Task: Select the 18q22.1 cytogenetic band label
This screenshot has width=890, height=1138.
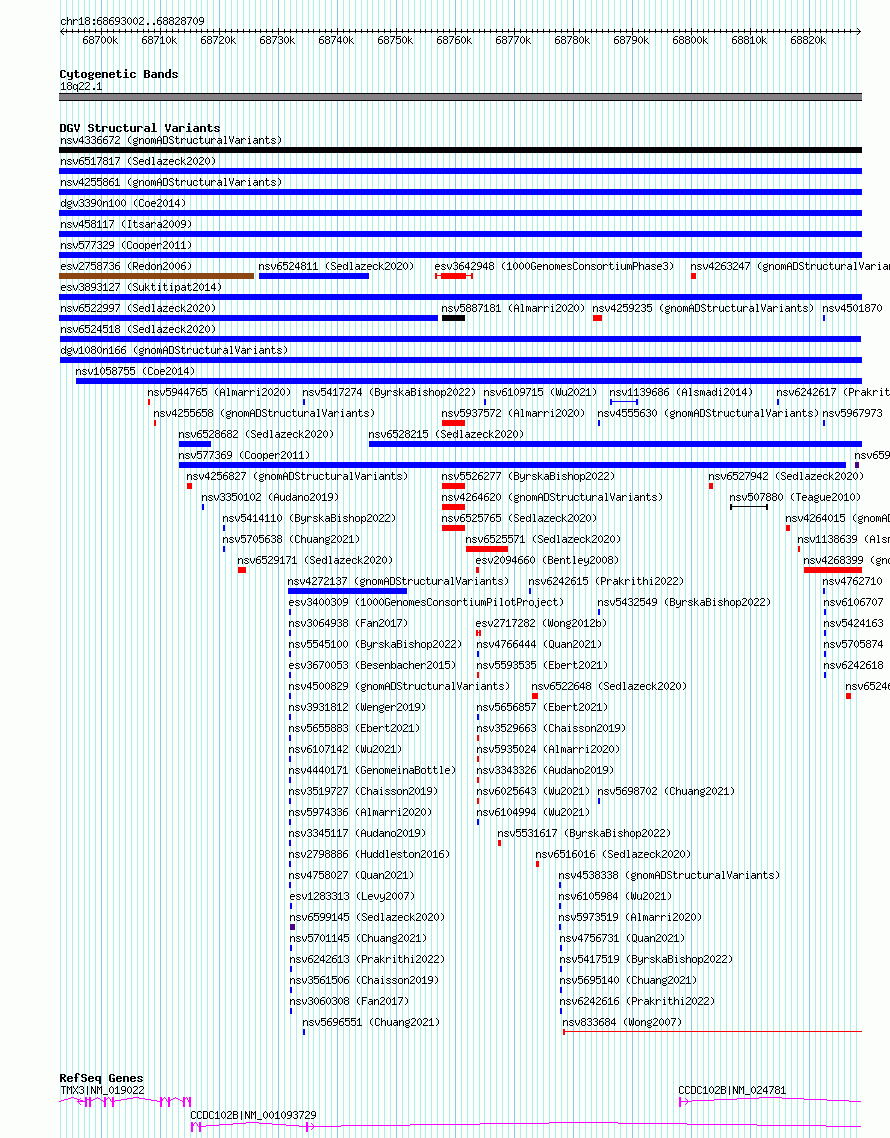Action: pyautogui.click(x=81, y=86)
